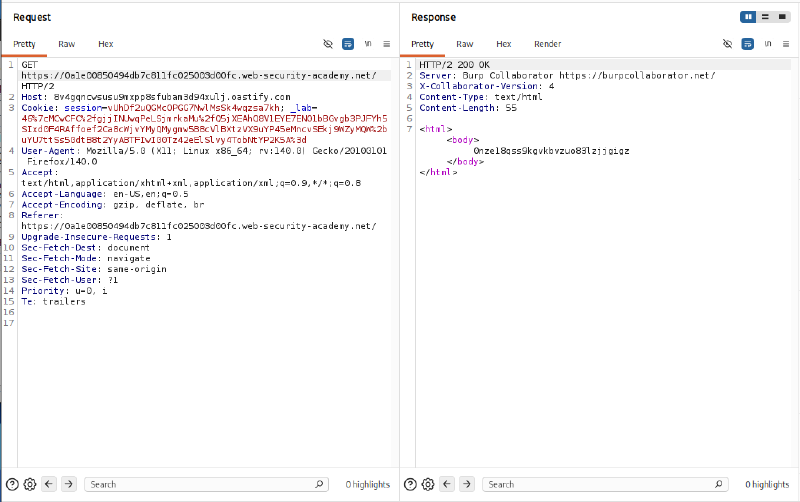This screenshot has width=800, height=502.
Task: Click magnifier icon in Request search box
Action: [x=319, y=484]
